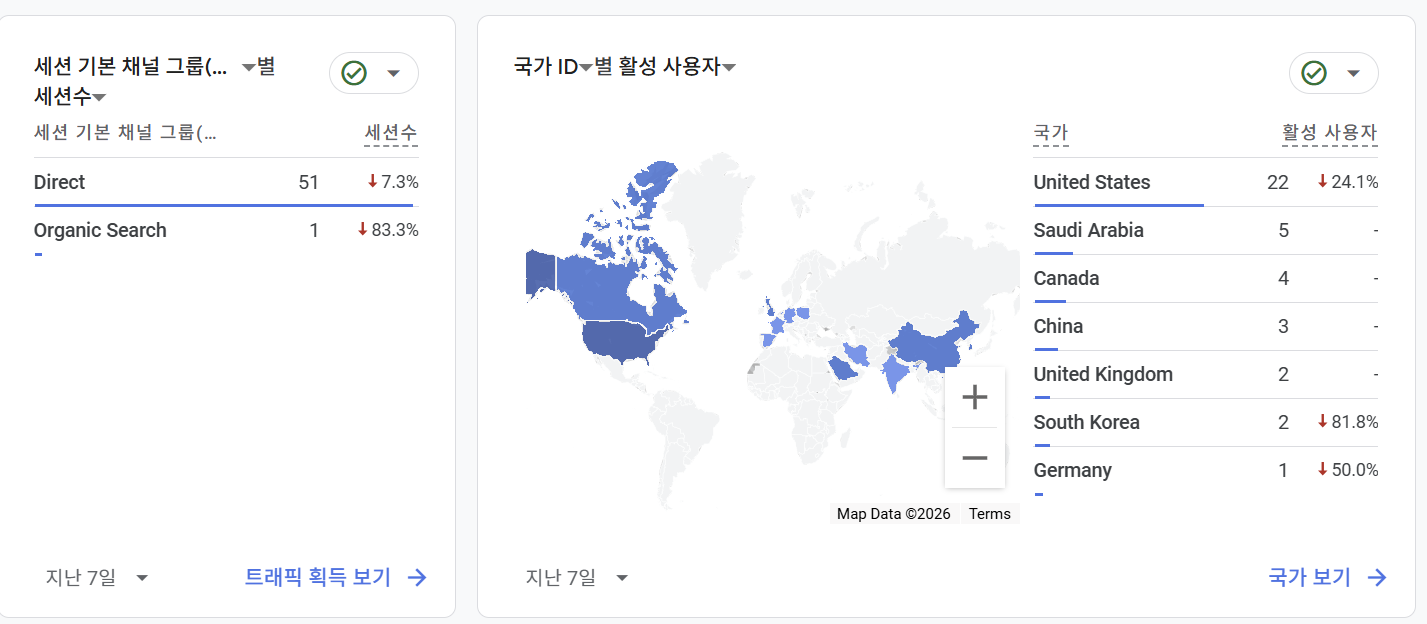Open 트래픽 획득 보기 report link
Viewport: 1427px width, 624px height.
tap(318, 577)
